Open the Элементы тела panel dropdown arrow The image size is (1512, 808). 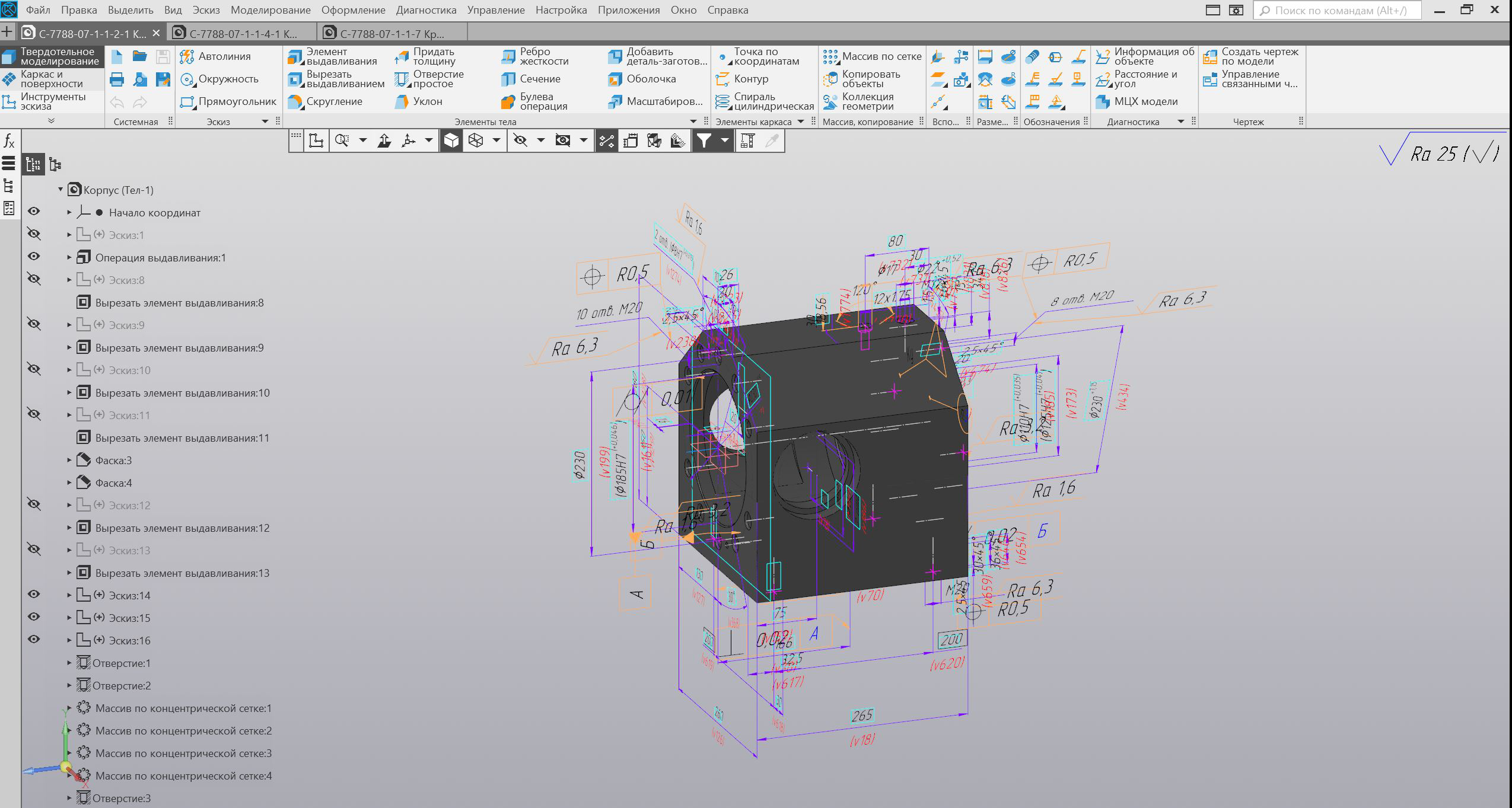pyautogui.click(x=693, y=122)
